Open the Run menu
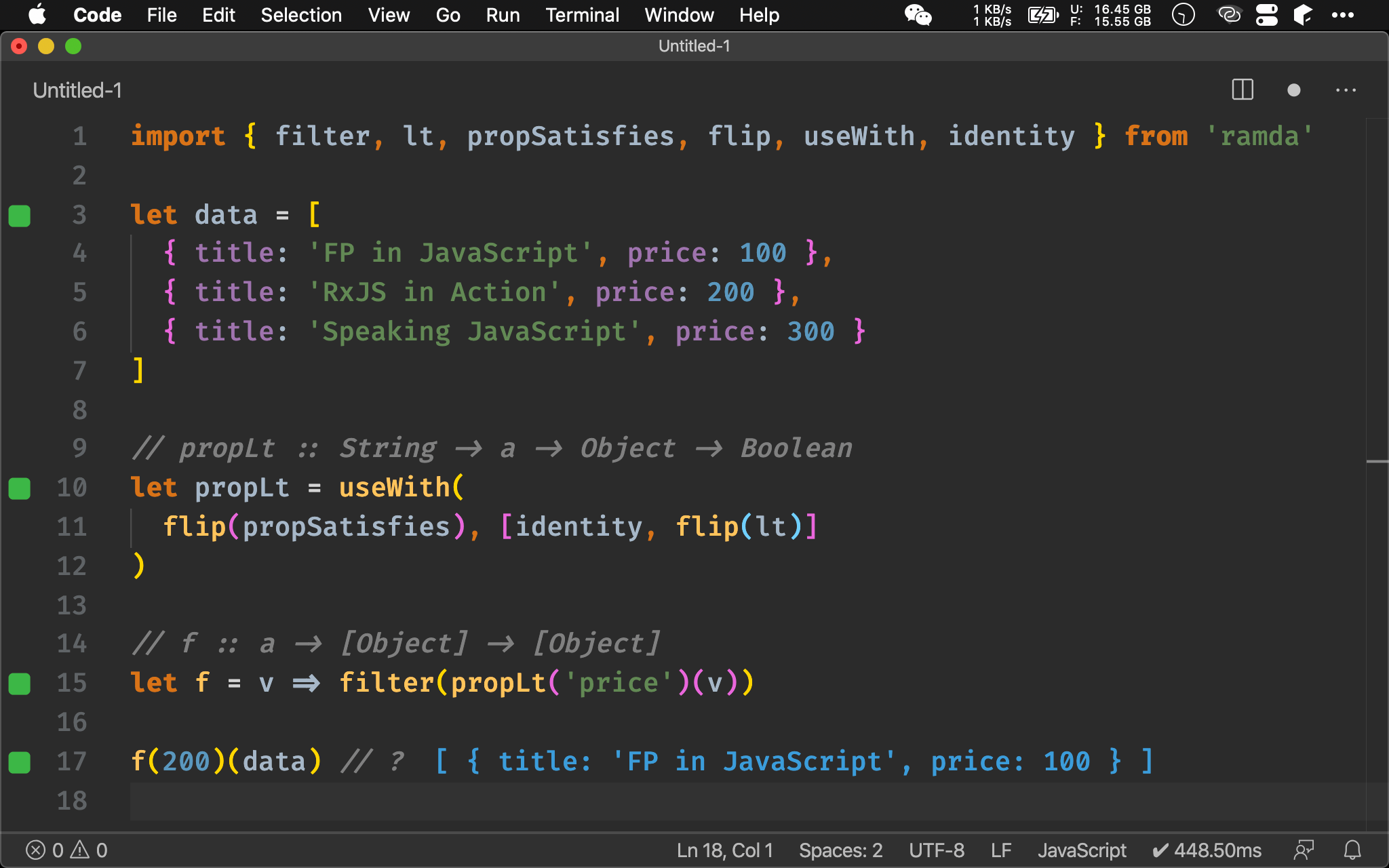Image resolution: width=1389 pixels, height=868 pixels. (x=503, y=15)
